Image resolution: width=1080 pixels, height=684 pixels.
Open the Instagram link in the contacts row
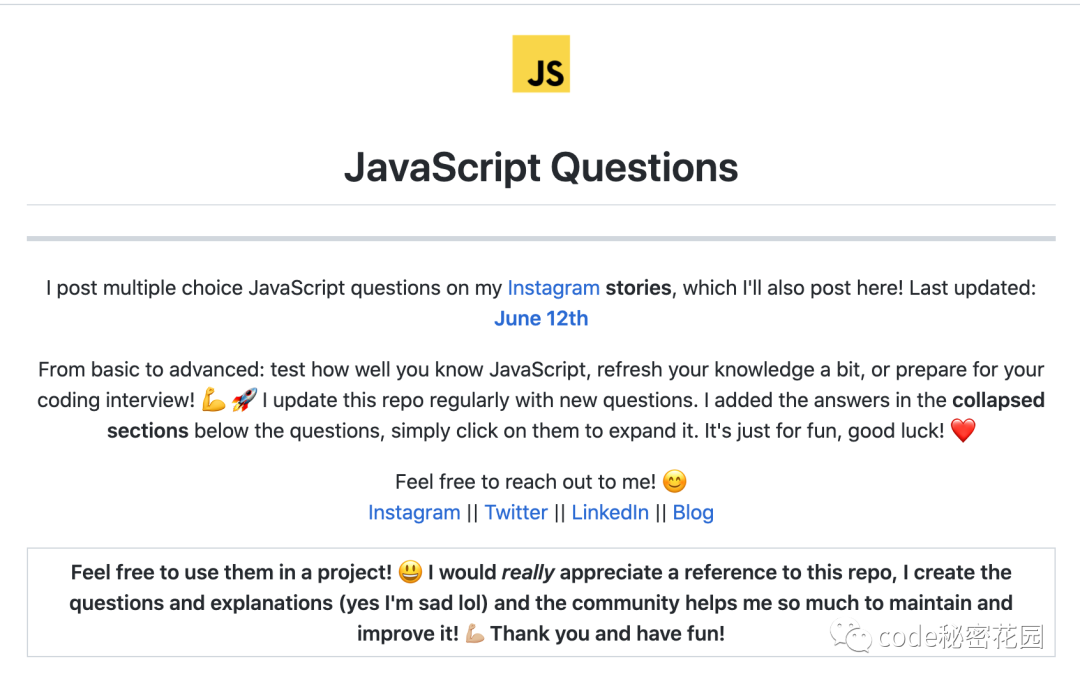[x=414, y=512]
